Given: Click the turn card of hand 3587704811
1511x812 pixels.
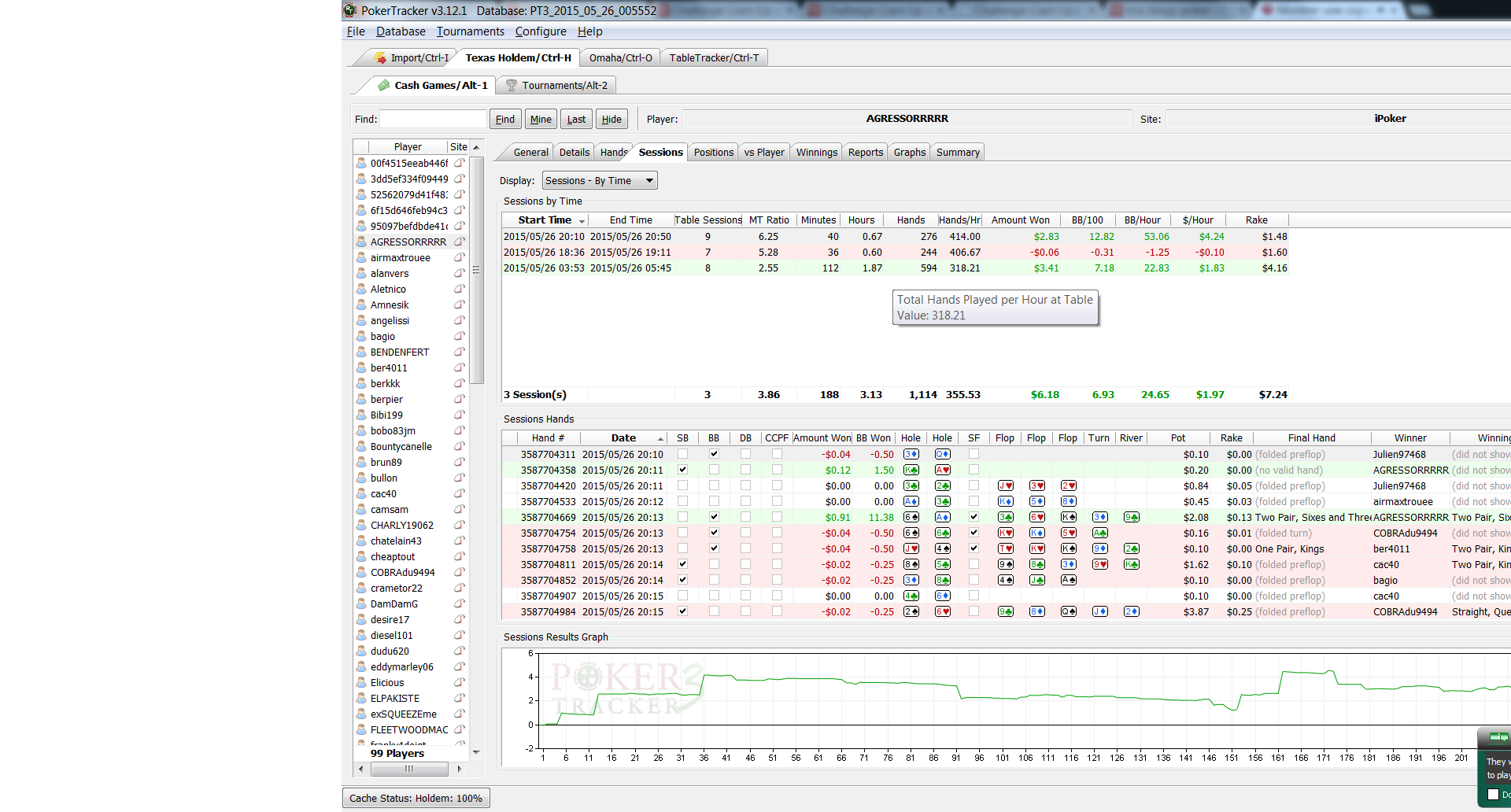Looking at the screenshot, I should [1100, 564].
